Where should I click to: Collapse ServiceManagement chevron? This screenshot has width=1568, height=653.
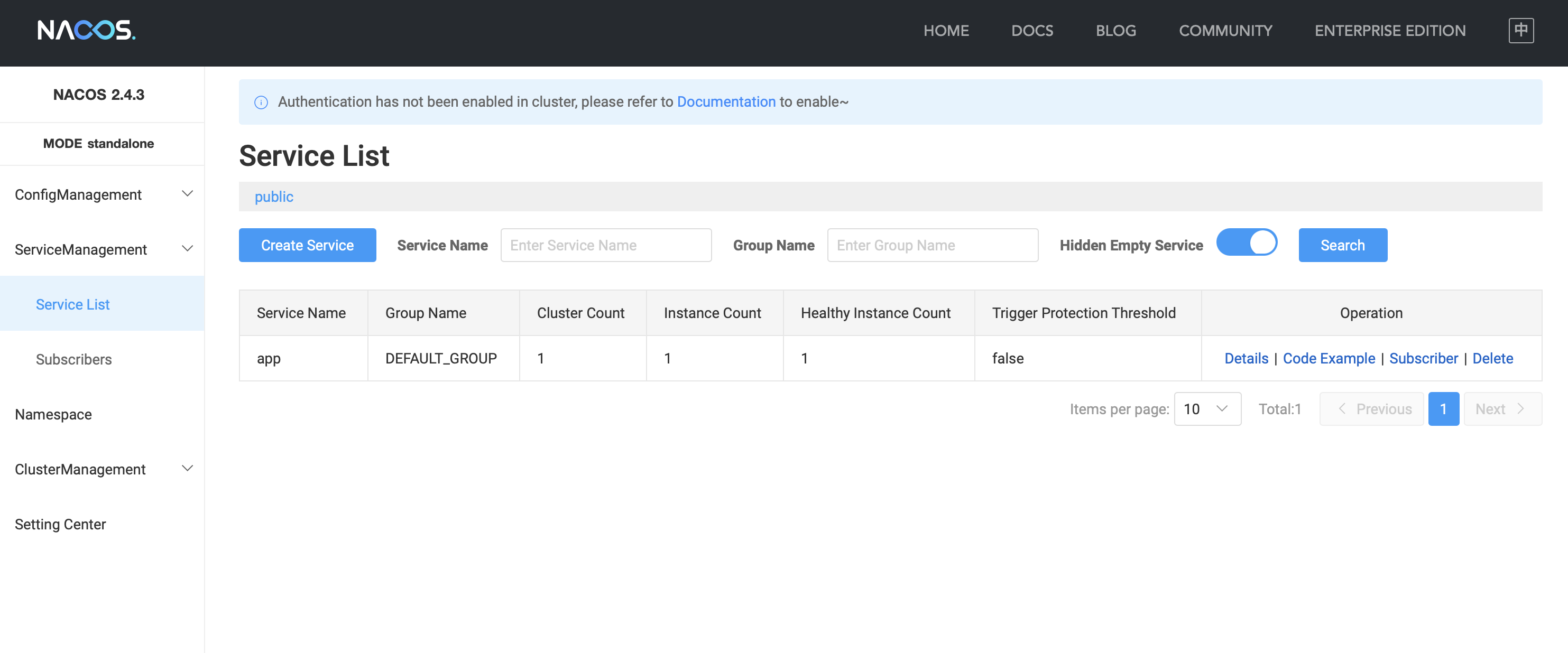click(x=188, y=248)
